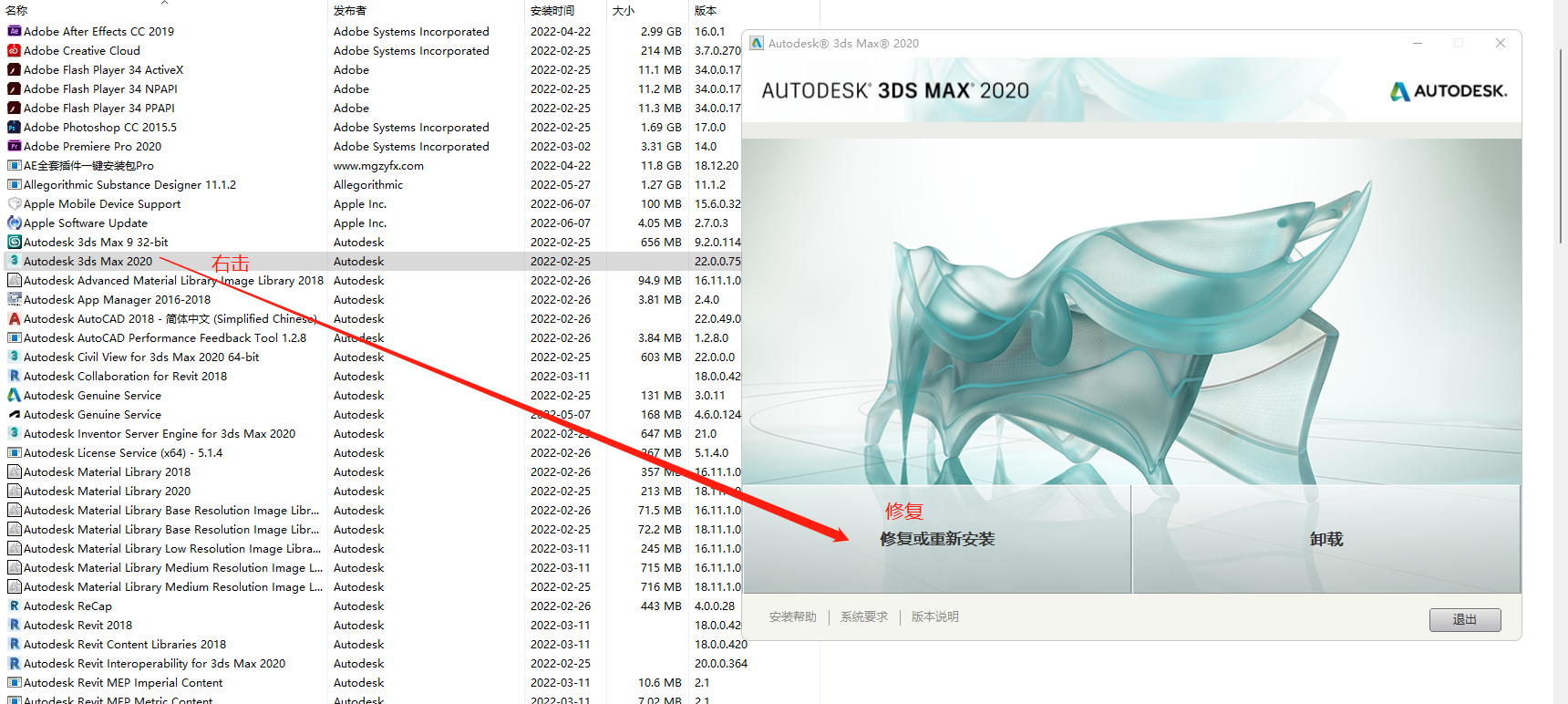Sort by the 名称 name column header
1568x704 pixels.
click(x=164, y=10)
